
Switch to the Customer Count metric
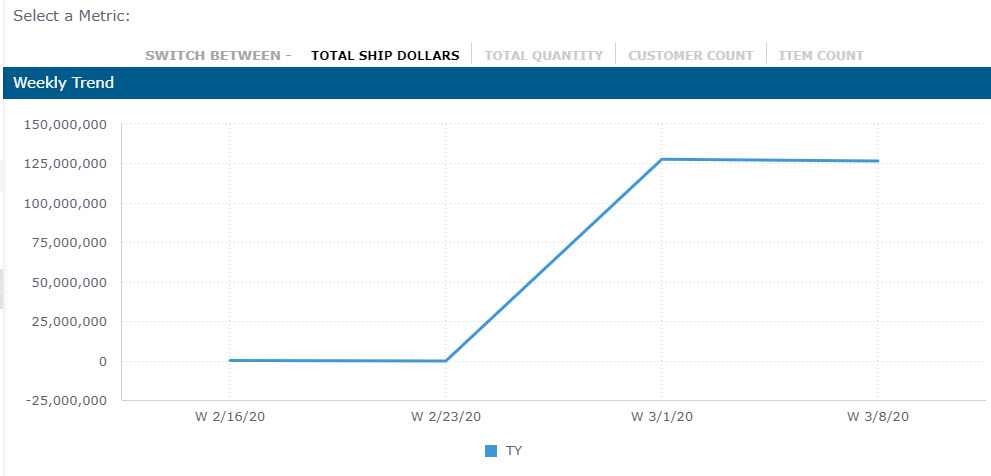690,56
